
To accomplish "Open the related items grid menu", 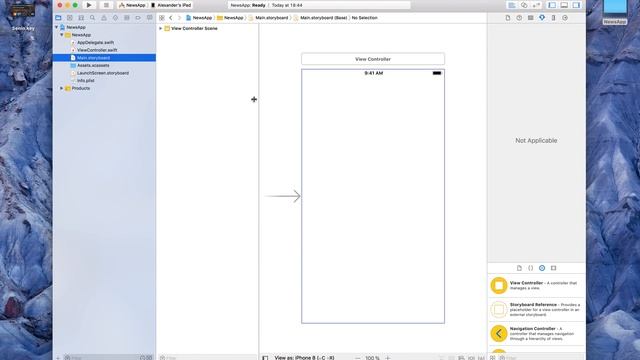I will [x=162, y=18].
